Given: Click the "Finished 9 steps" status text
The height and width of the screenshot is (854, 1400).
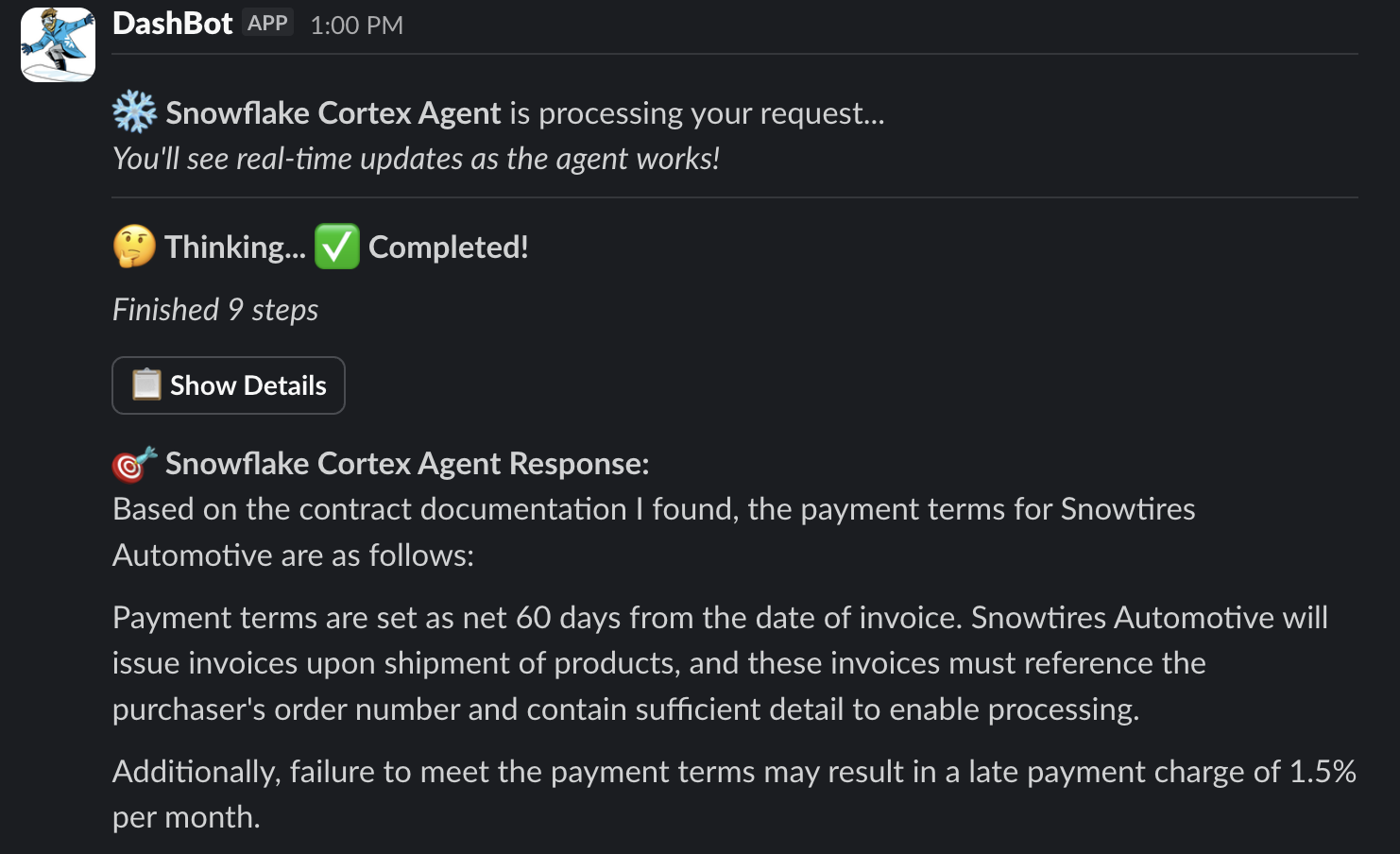Looking at the screenshot, I should pyautogui.click(x=215, y=310).
